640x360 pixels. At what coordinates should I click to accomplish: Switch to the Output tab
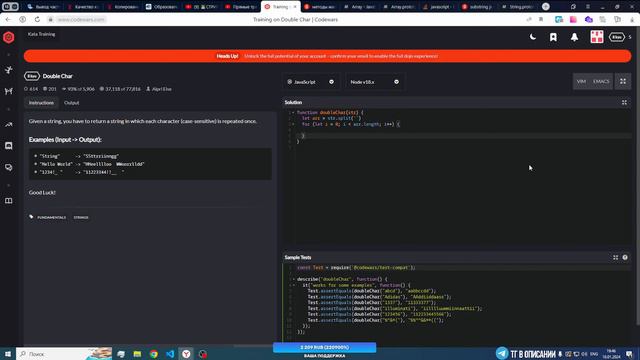(x=71, y=103)
